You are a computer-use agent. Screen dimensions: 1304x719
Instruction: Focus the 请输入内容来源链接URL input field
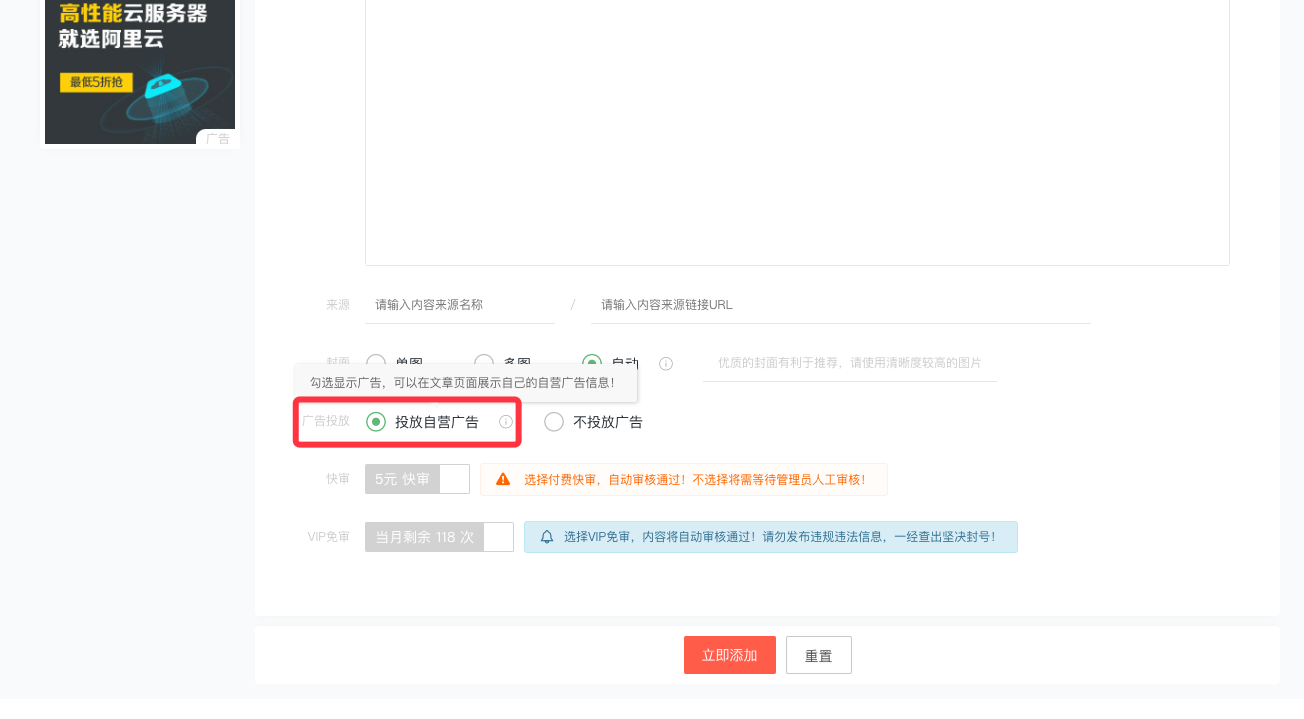point(840,305)
